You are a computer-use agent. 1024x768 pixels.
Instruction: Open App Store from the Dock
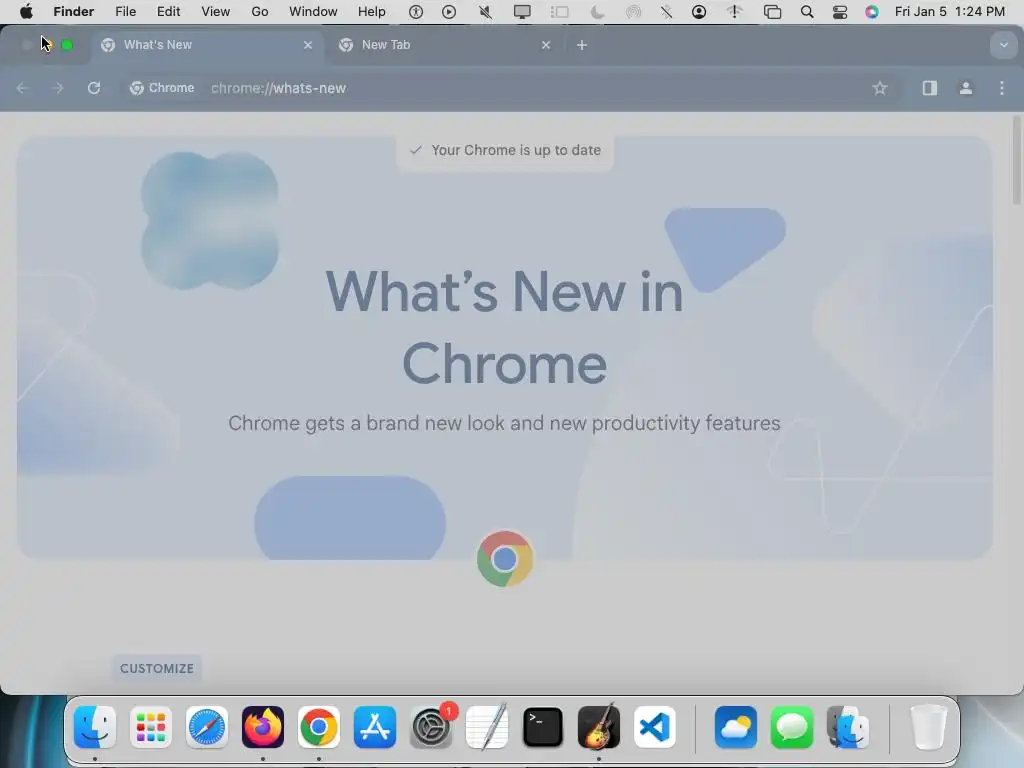[x=375, y=727]
